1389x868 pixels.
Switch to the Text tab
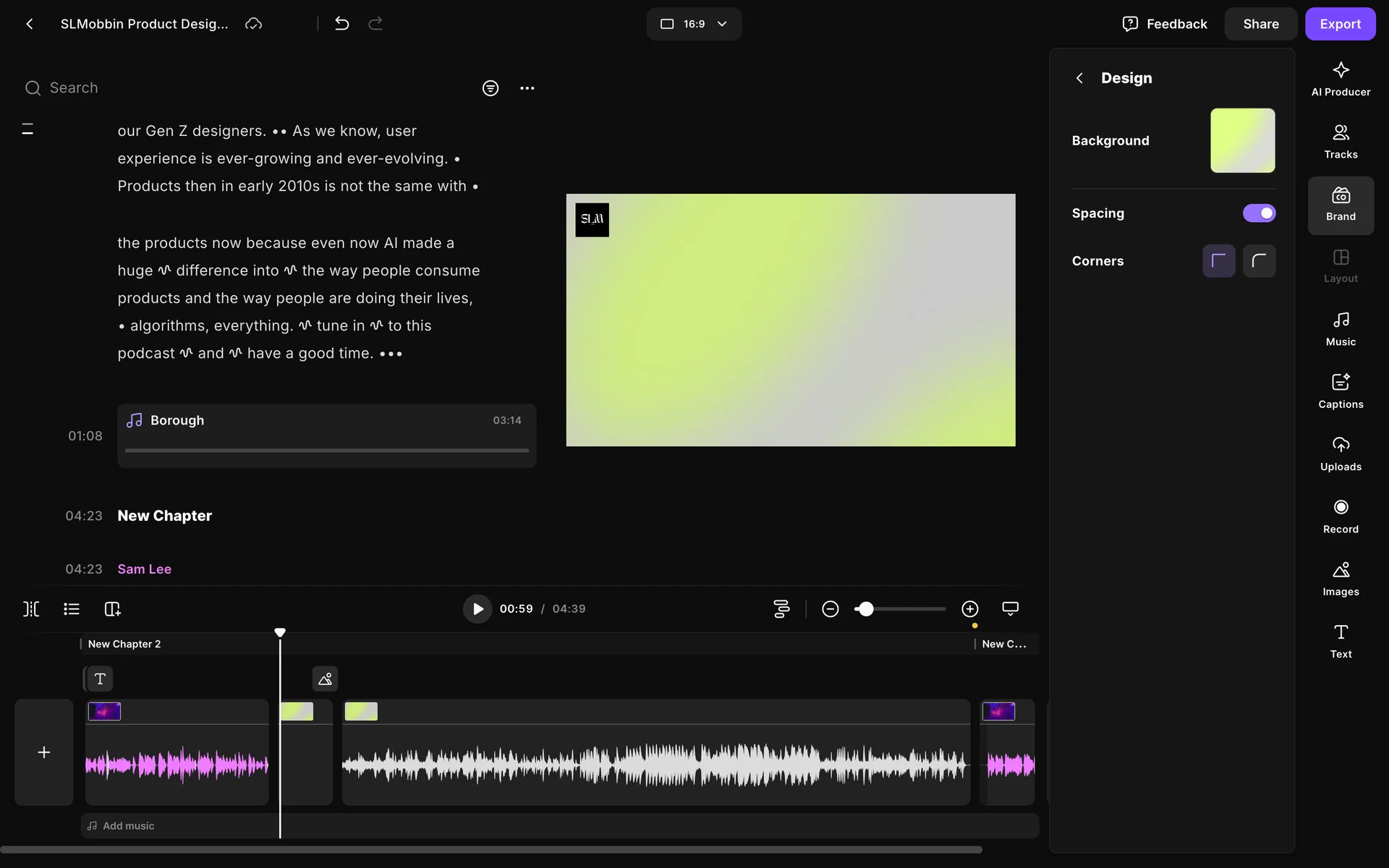[x=1340, y=641]
